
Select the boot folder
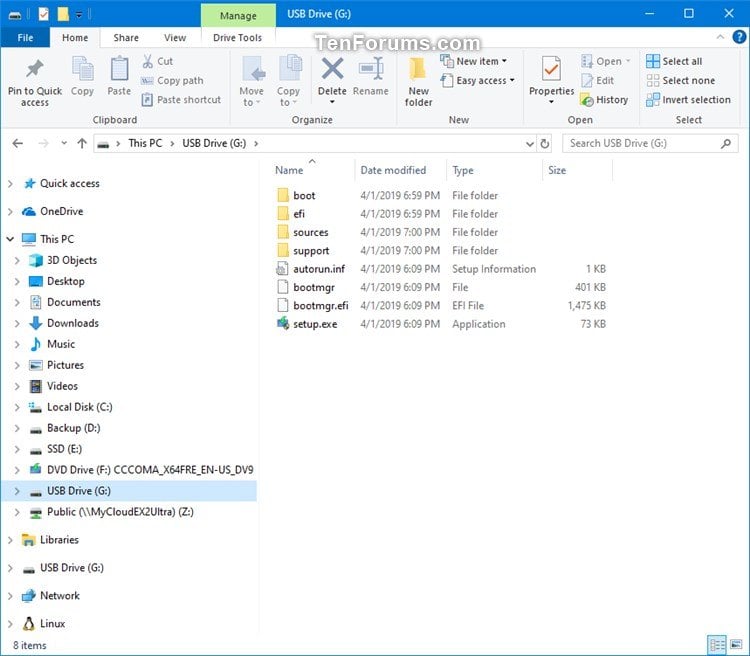pos(304,195)
